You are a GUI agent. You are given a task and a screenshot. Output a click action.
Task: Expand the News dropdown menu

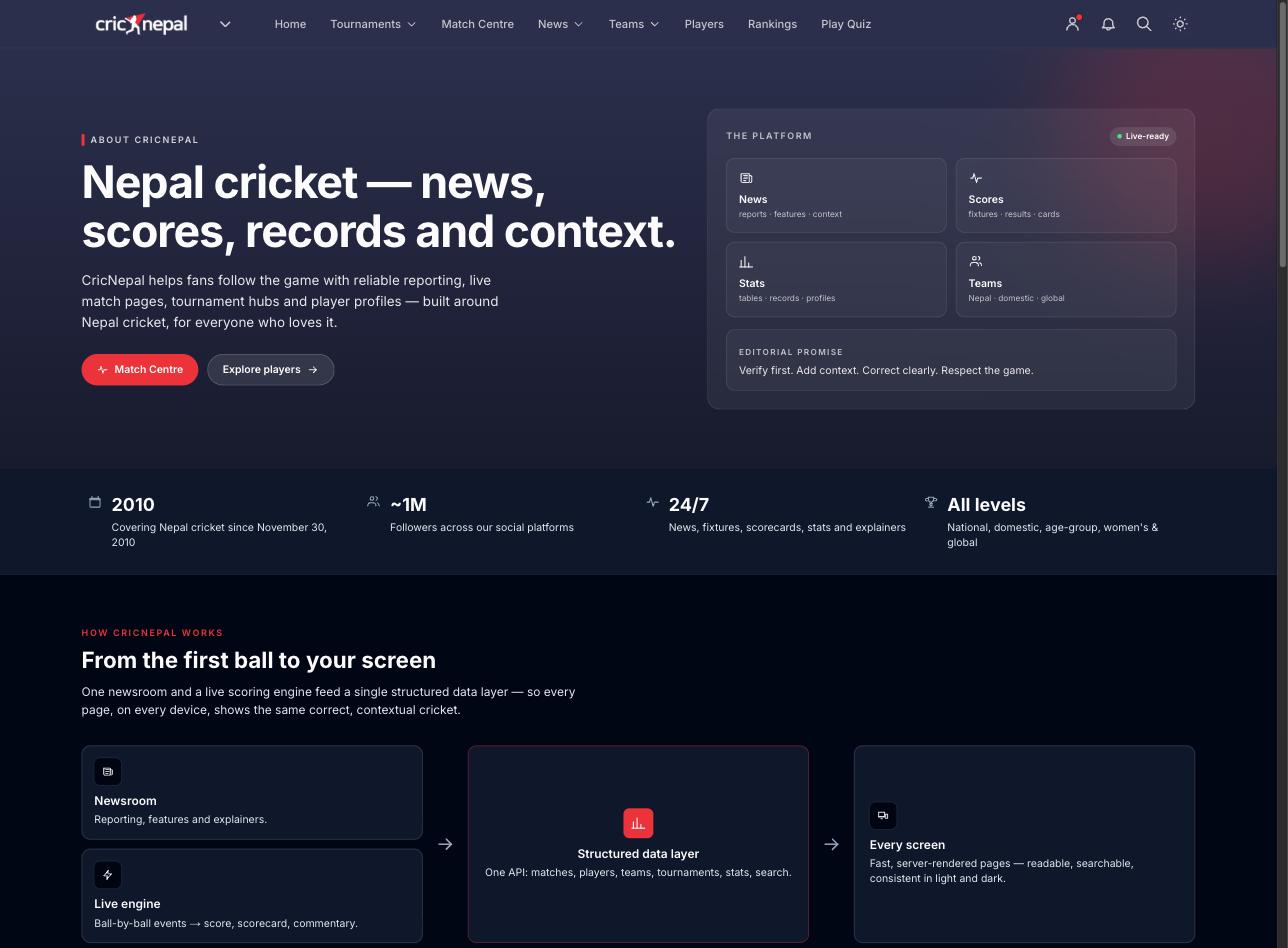coord(560,24)
